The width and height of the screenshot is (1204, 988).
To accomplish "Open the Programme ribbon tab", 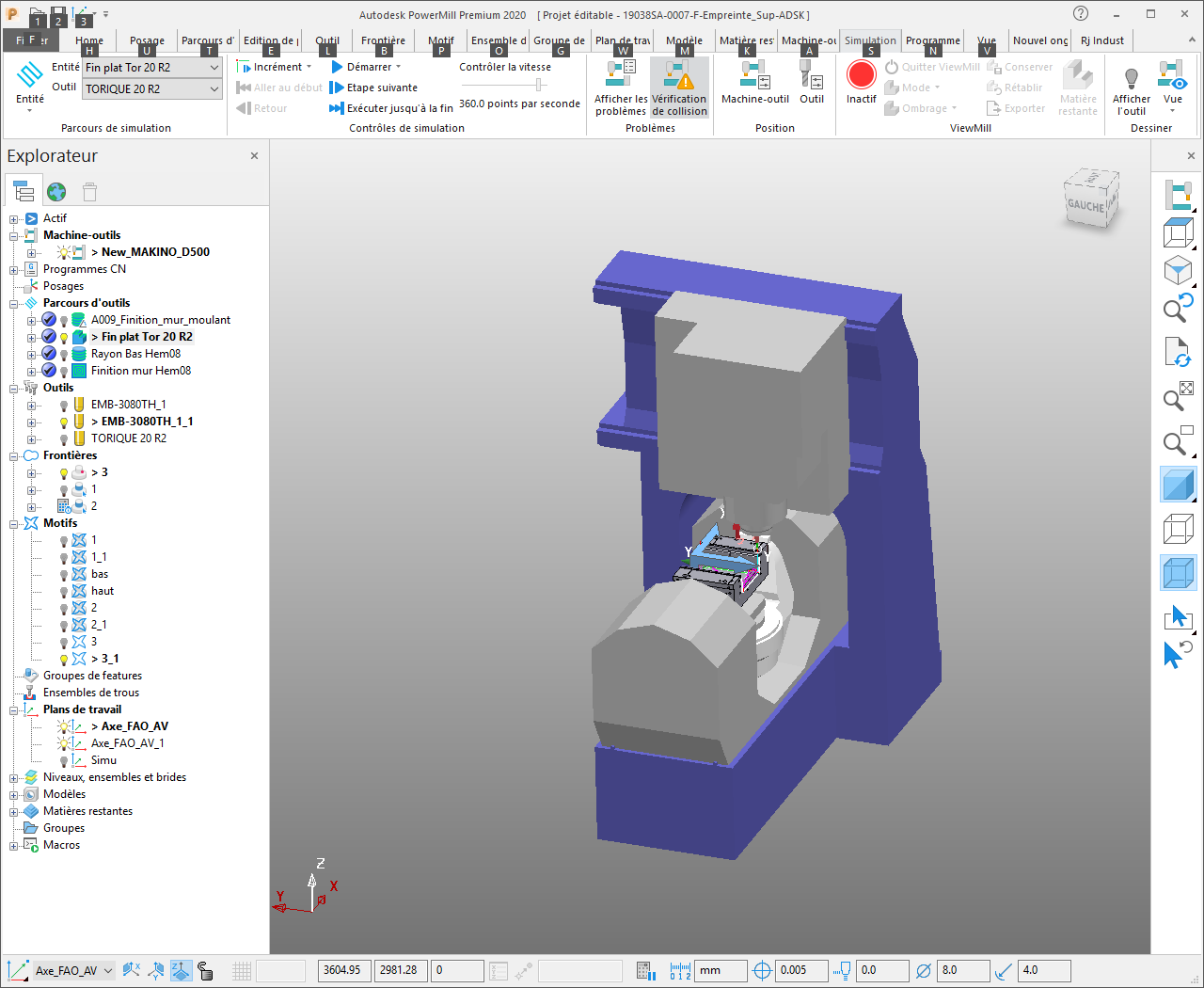I will pyautogui.click(x=932, y=40).
